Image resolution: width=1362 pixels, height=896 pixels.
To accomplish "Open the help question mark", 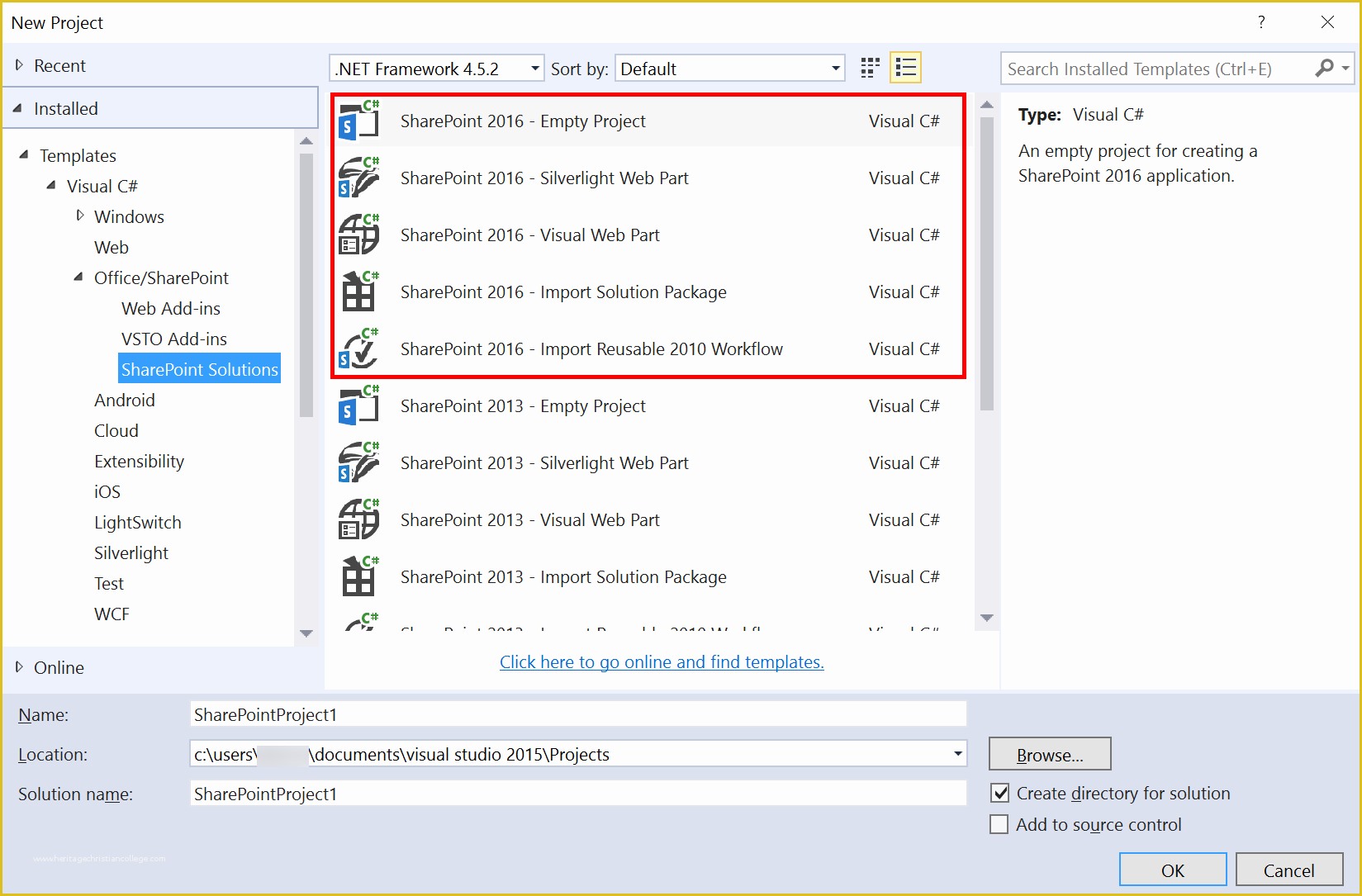I will pyautogui.click(x=1261, y=22).
